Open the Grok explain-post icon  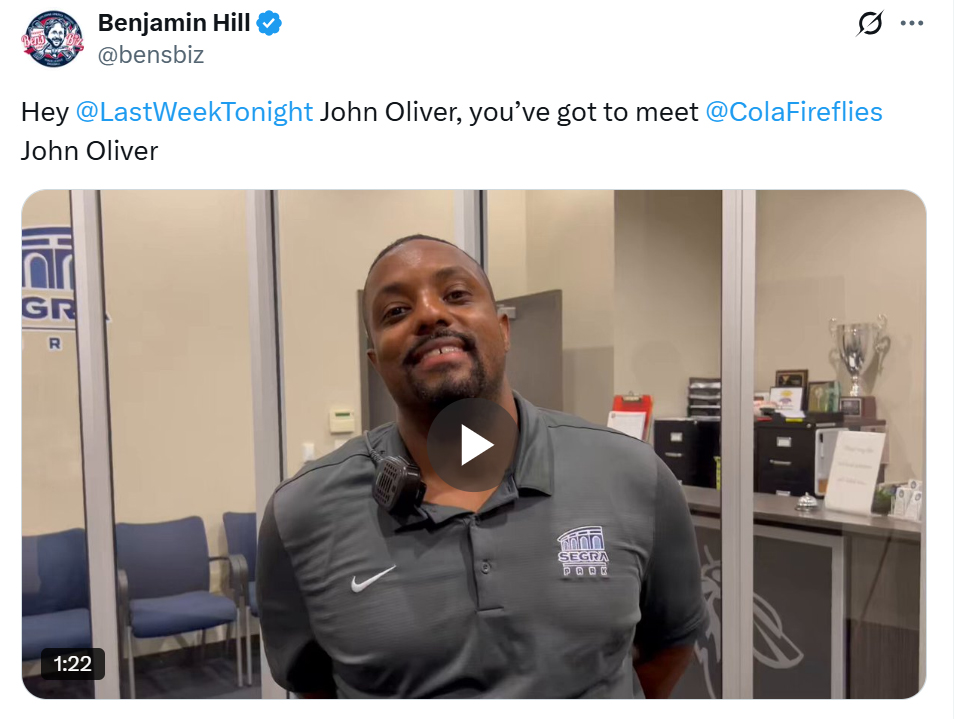[869, 24]
